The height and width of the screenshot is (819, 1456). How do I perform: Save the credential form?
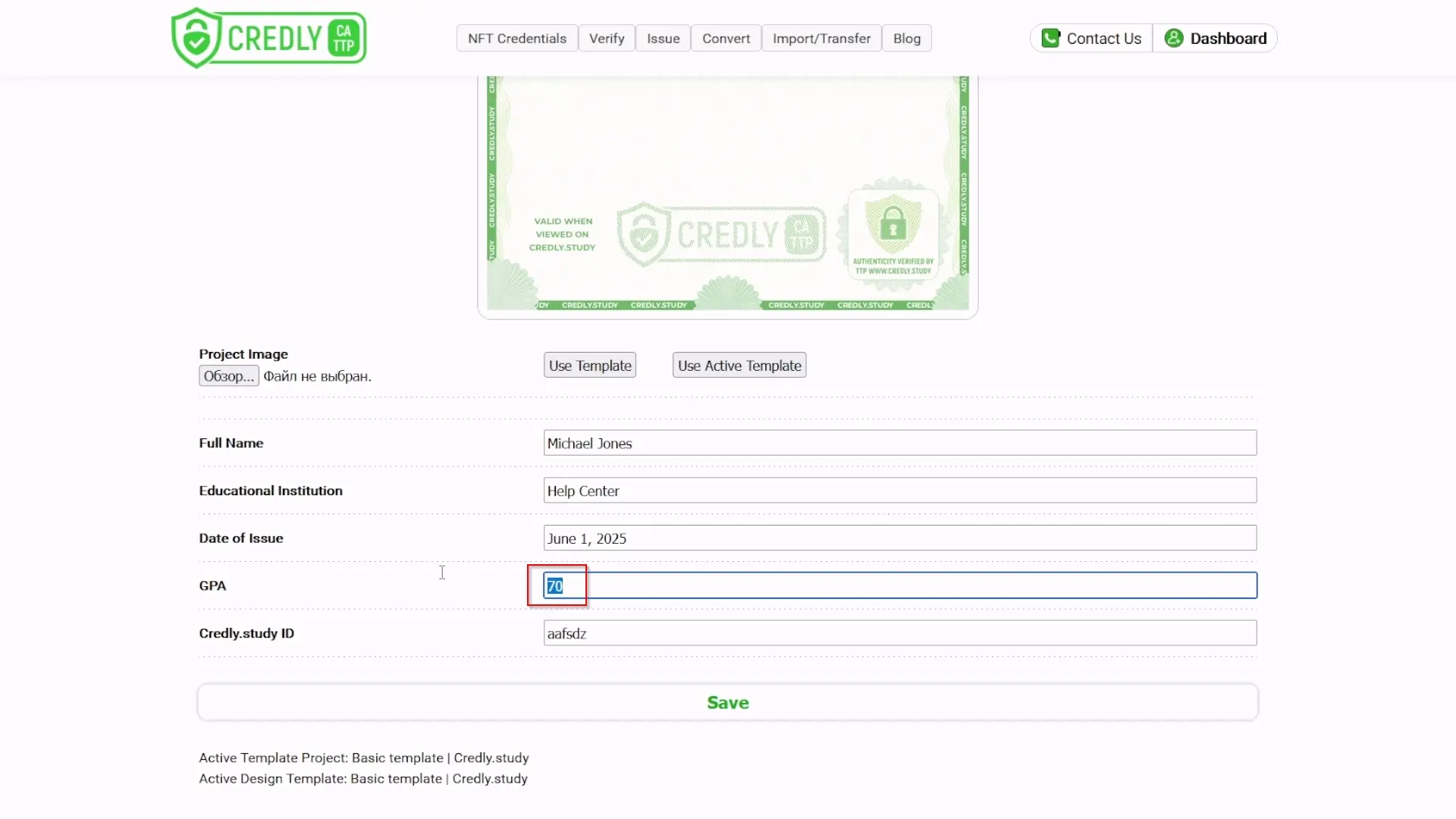coord(728,703)
